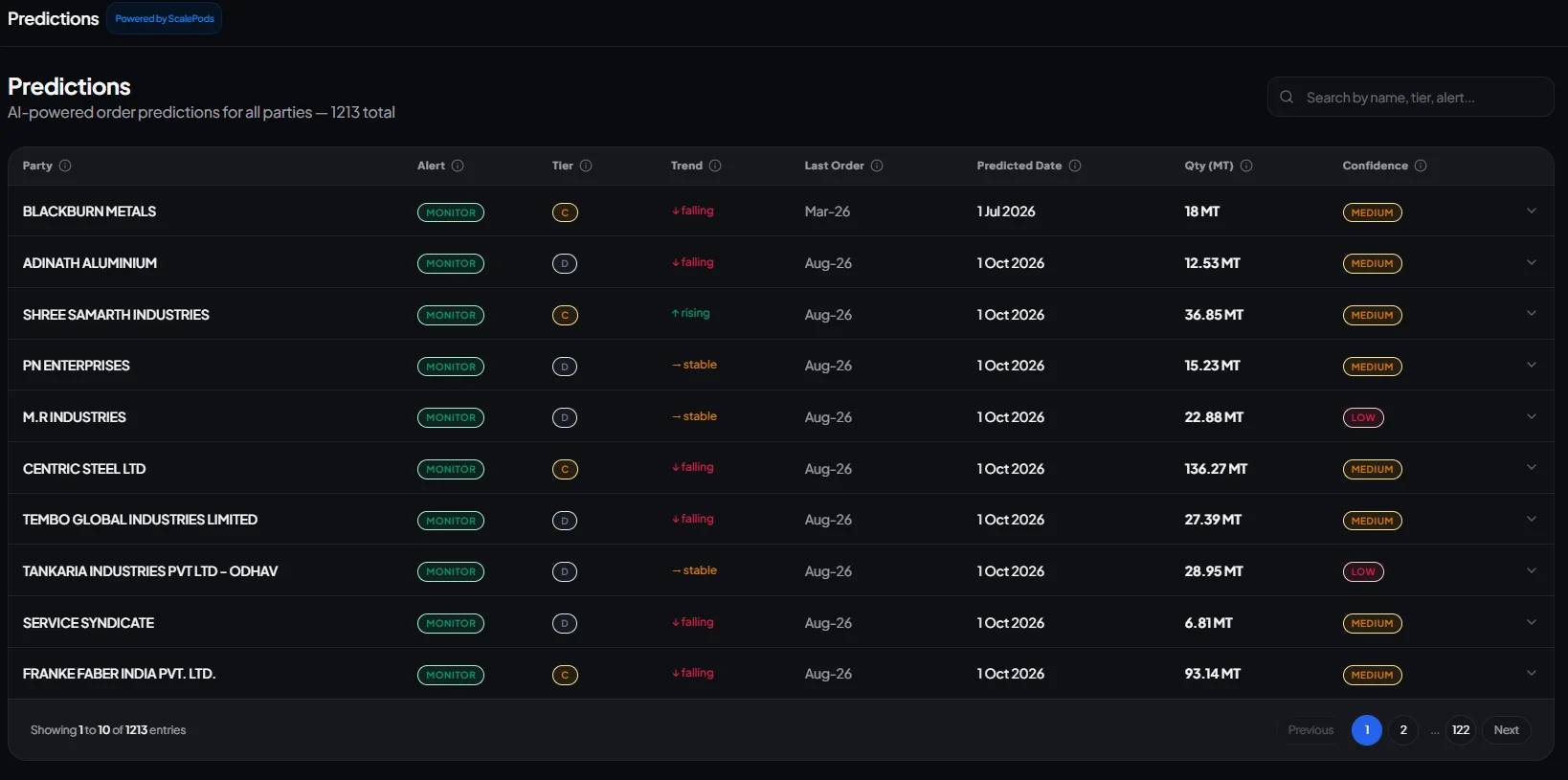This screenshot has height=780, width=1568.
Task: Click the info icon beside Tier header
Action: click(x=586, y=166)
